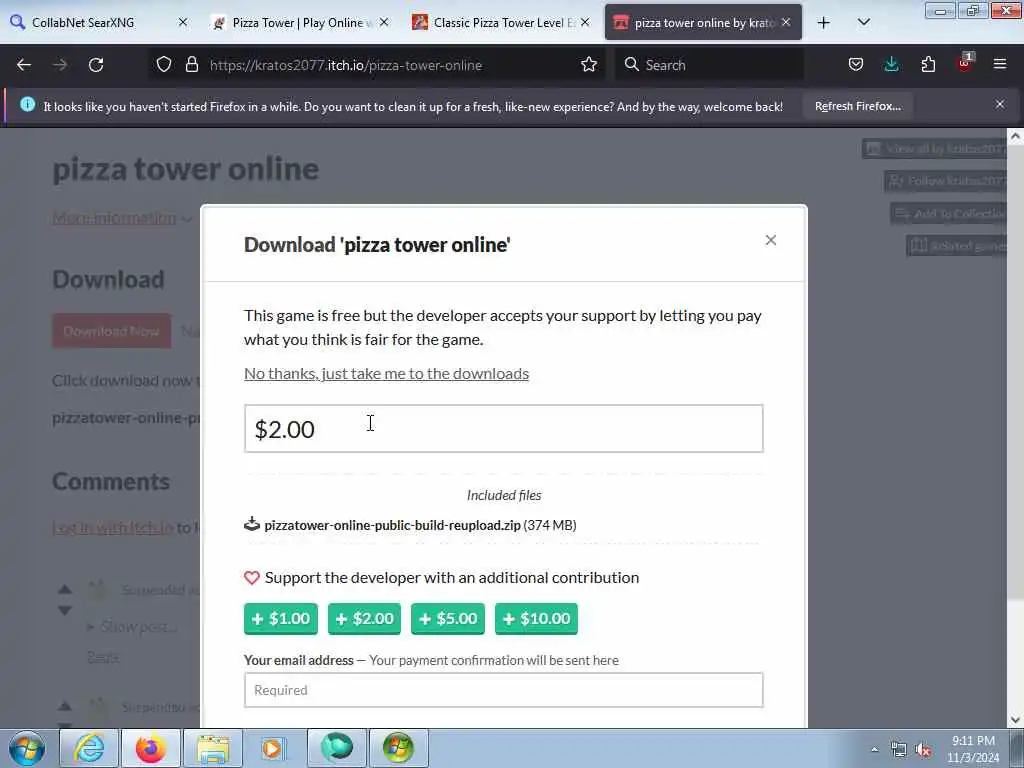Click the download icon beside the zip file
Viewport: 1024px width, 768px height.
pyautogui.click(x=252, y=524)
